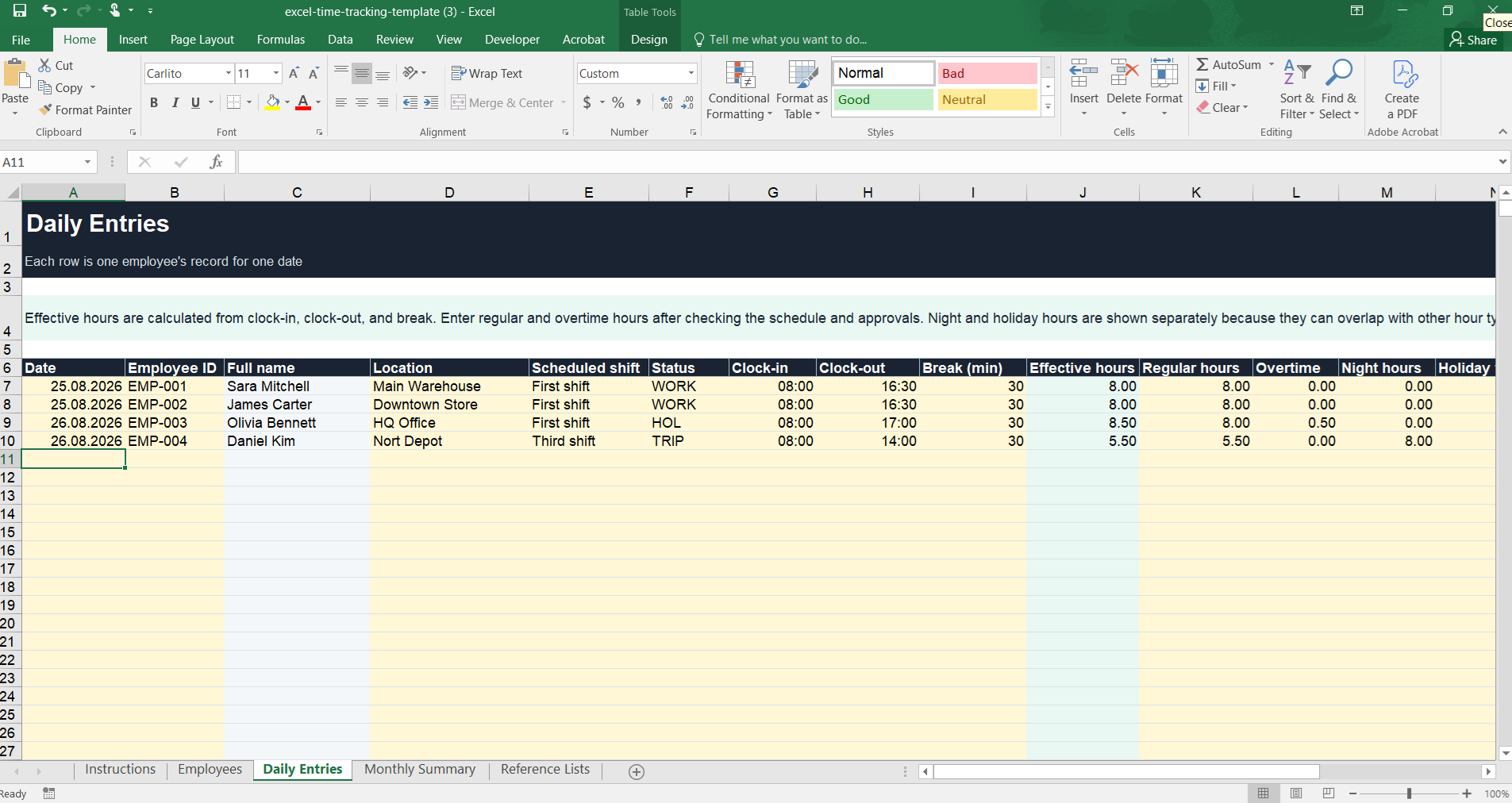Switch to the Monthly Summary sheet
The width and height of the screenshot is (1512, 803).
tap(420, 770)
